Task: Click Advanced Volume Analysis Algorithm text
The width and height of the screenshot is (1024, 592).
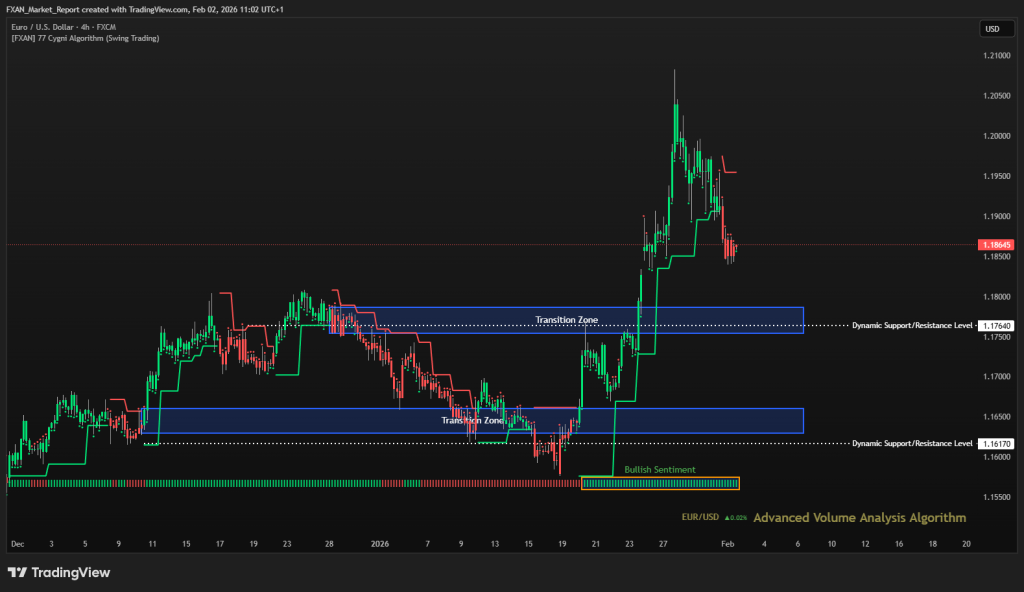Action: pyautogui.click(x=859, y=518)
